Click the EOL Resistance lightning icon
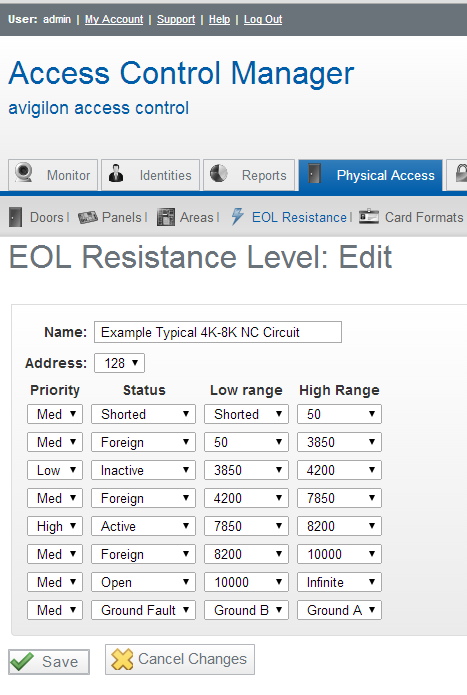The image size is (467, 695). click(x=238, y=216)
